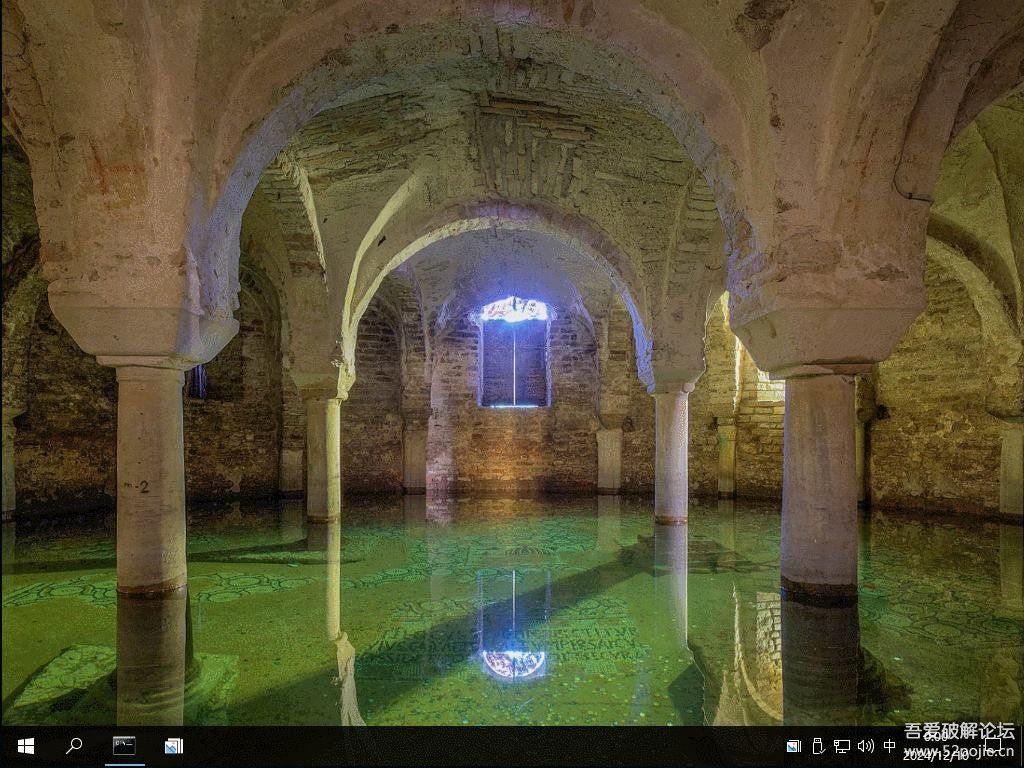The height and width of the screenshot is (768, 1024).
Task: Open the network status tray icon
Action: [x=842, y=746]
